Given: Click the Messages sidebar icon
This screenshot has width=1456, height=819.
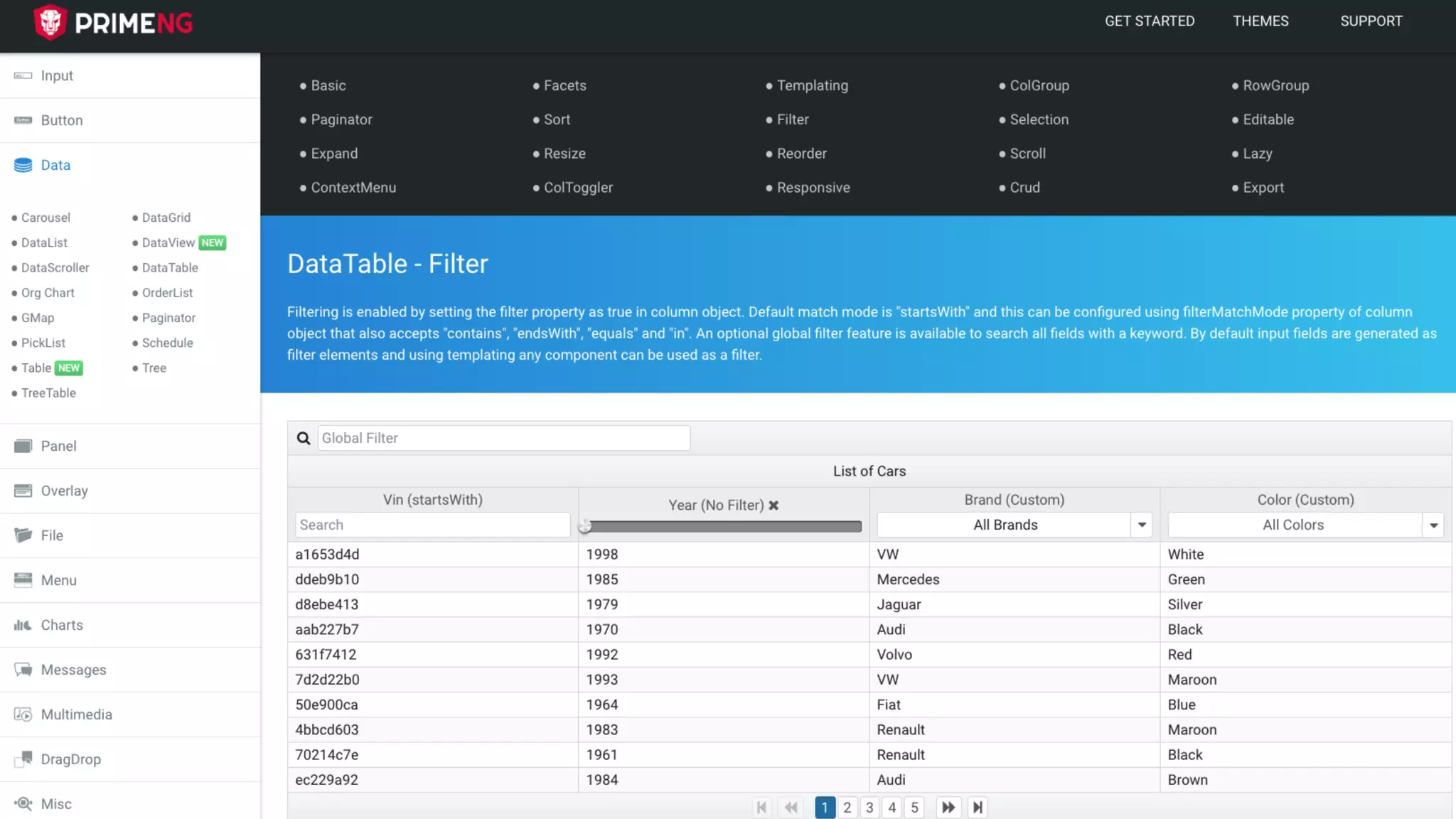Looking at the screenshot, I should pos(23,670).
